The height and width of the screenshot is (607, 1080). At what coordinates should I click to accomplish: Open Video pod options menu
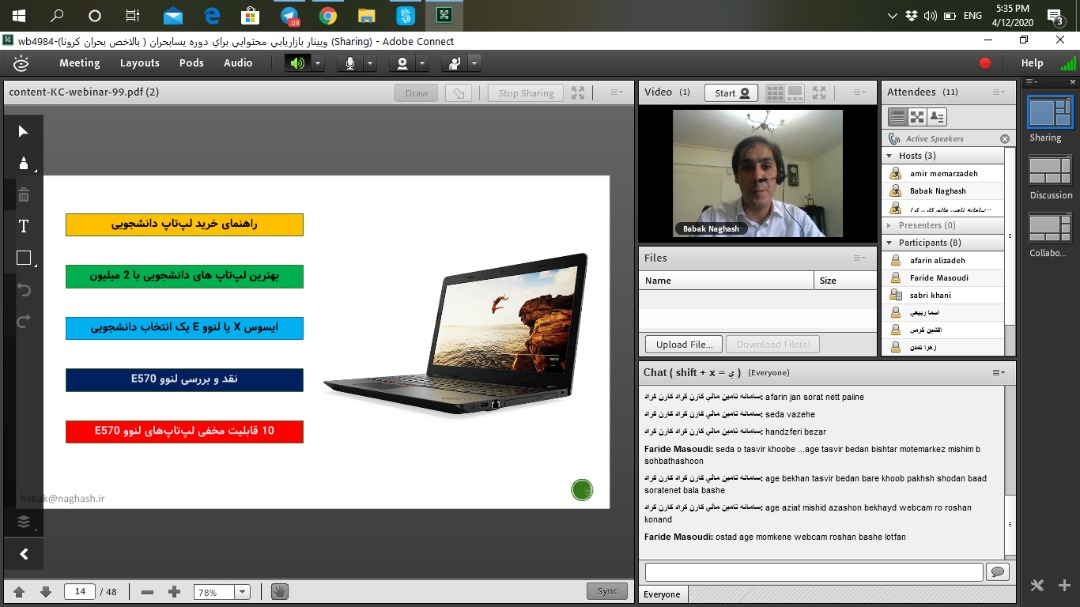(860, 92)
